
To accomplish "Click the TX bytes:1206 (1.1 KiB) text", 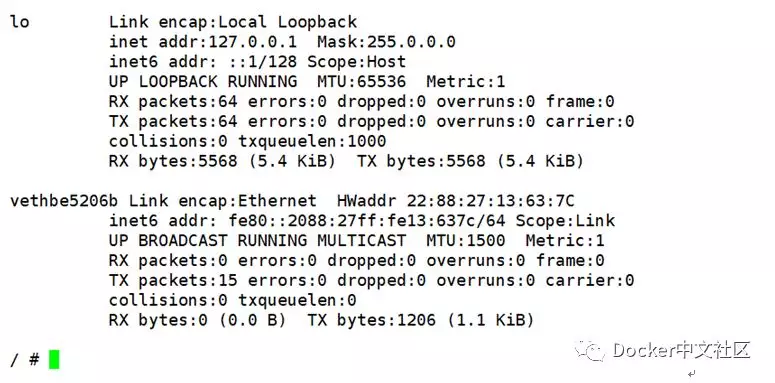I will coord(421,320).
